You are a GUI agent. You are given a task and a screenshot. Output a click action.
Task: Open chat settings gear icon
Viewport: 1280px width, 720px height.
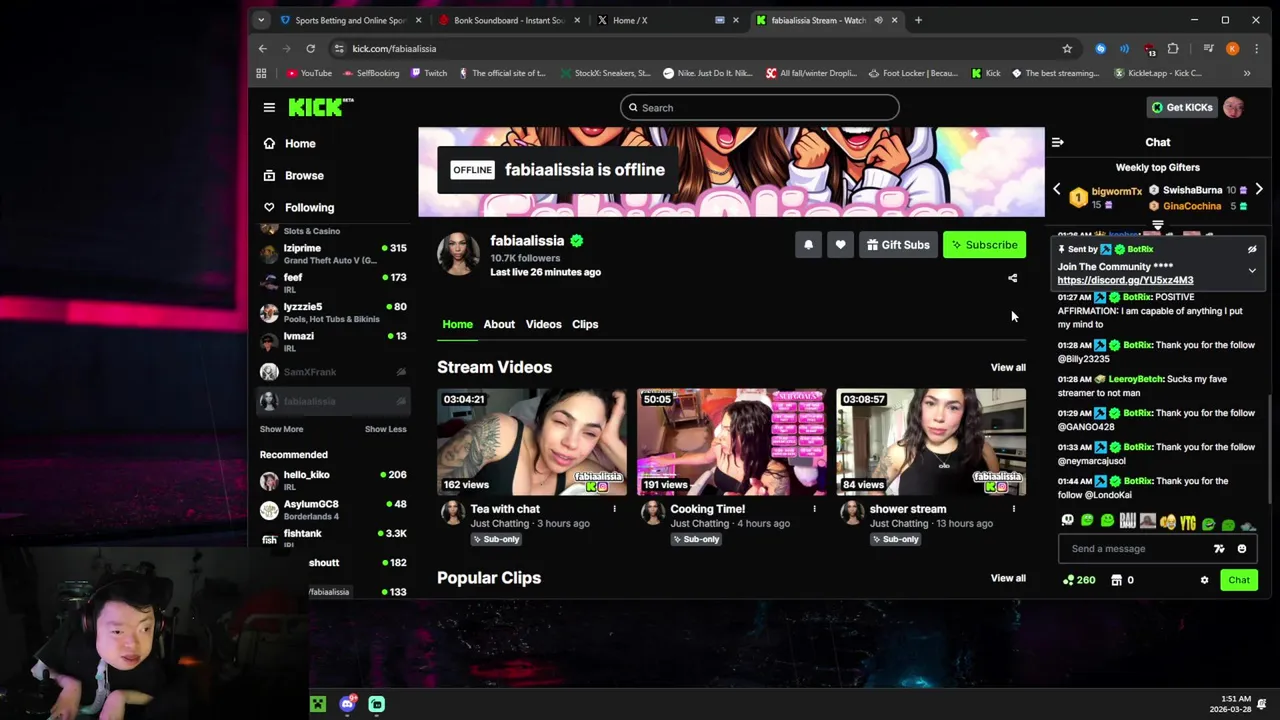[1204, 580]
